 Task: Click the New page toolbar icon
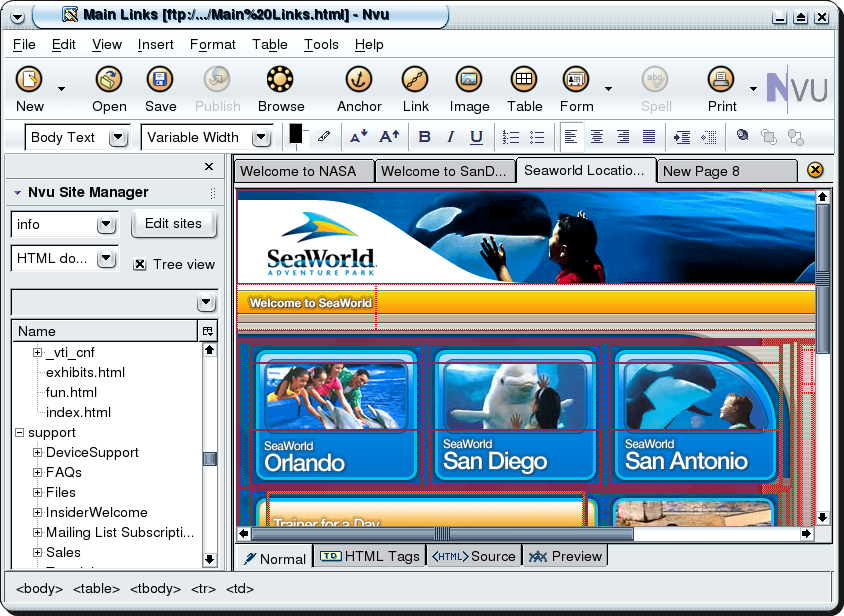click(29, 80)
